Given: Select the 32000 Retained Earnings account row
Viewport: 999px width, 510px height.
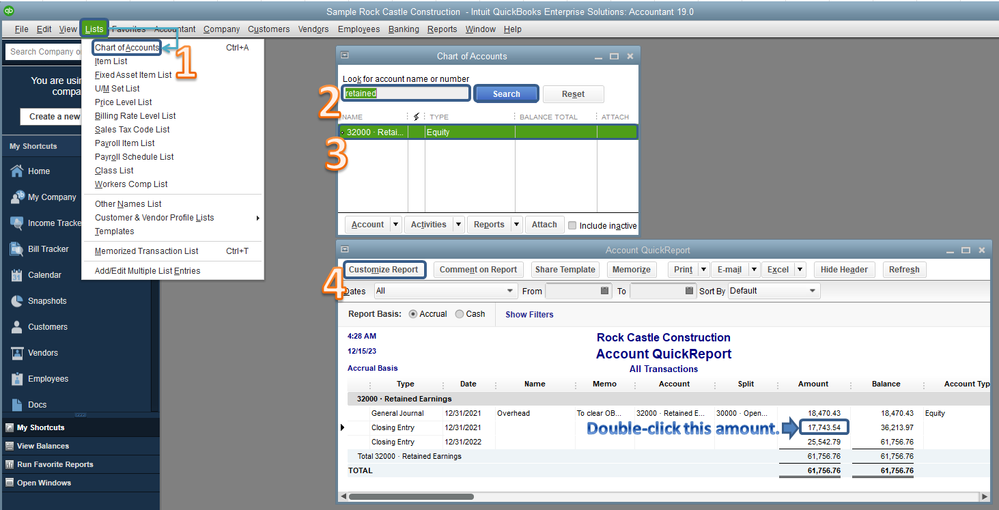Looking at the screenshot, I should click(487, 132).
